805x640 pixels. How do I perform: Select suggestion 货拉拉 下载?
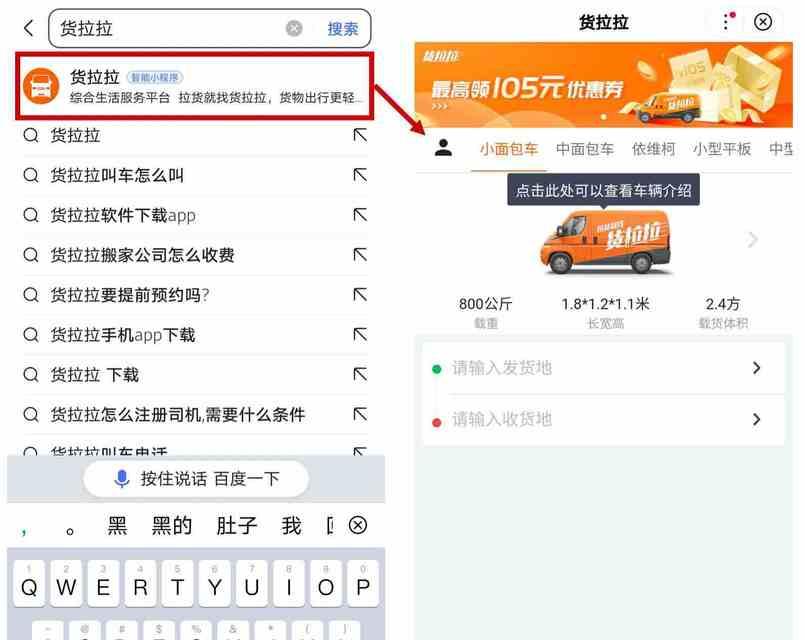tap(94, 375)
